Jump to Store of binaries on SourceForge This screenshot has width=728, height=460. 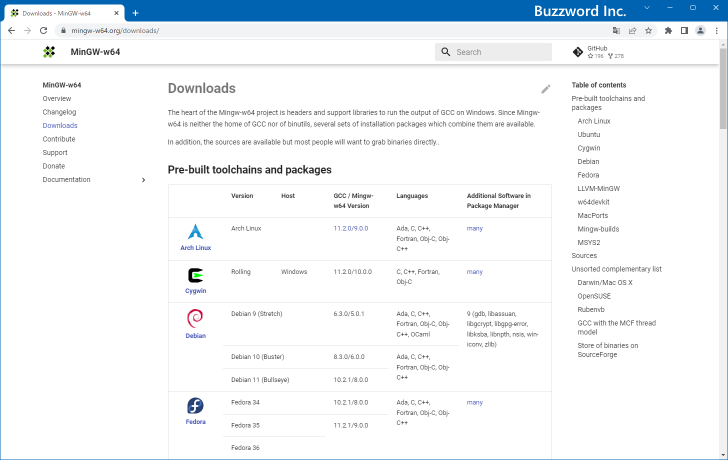(x=608, y=350)
